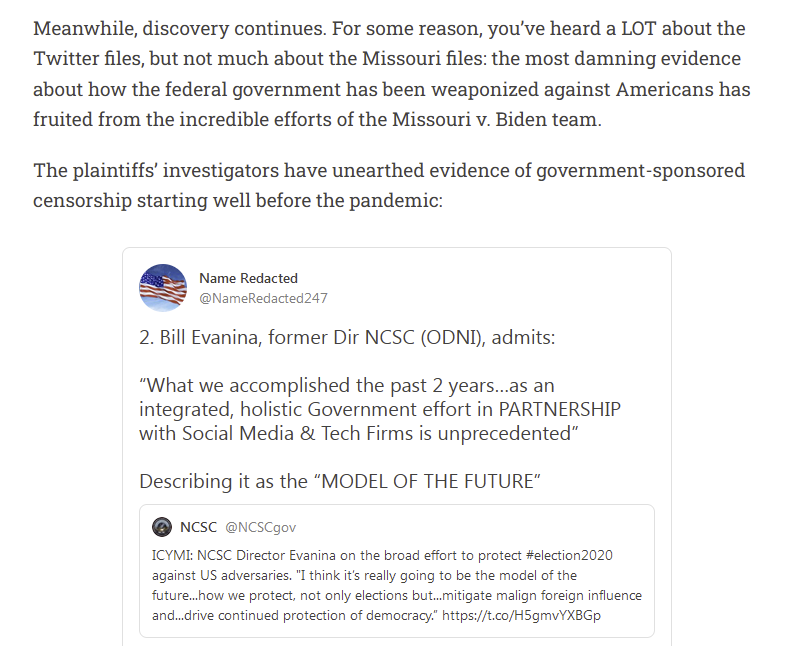Click 'mitigate malign foreign influence' text

click(542, 595)
